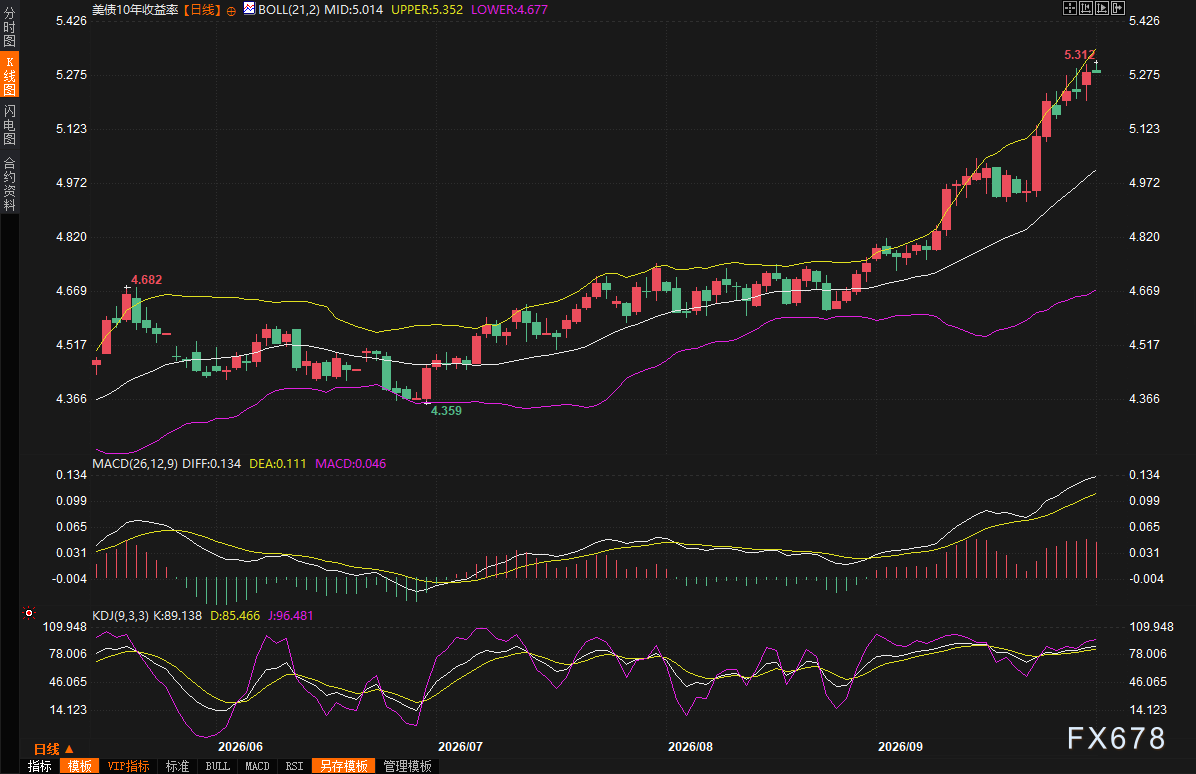Viewport: 1196px width, 774px height.
Task: Click the crosshair cursor icon at top right
Action: (1070, 8)
